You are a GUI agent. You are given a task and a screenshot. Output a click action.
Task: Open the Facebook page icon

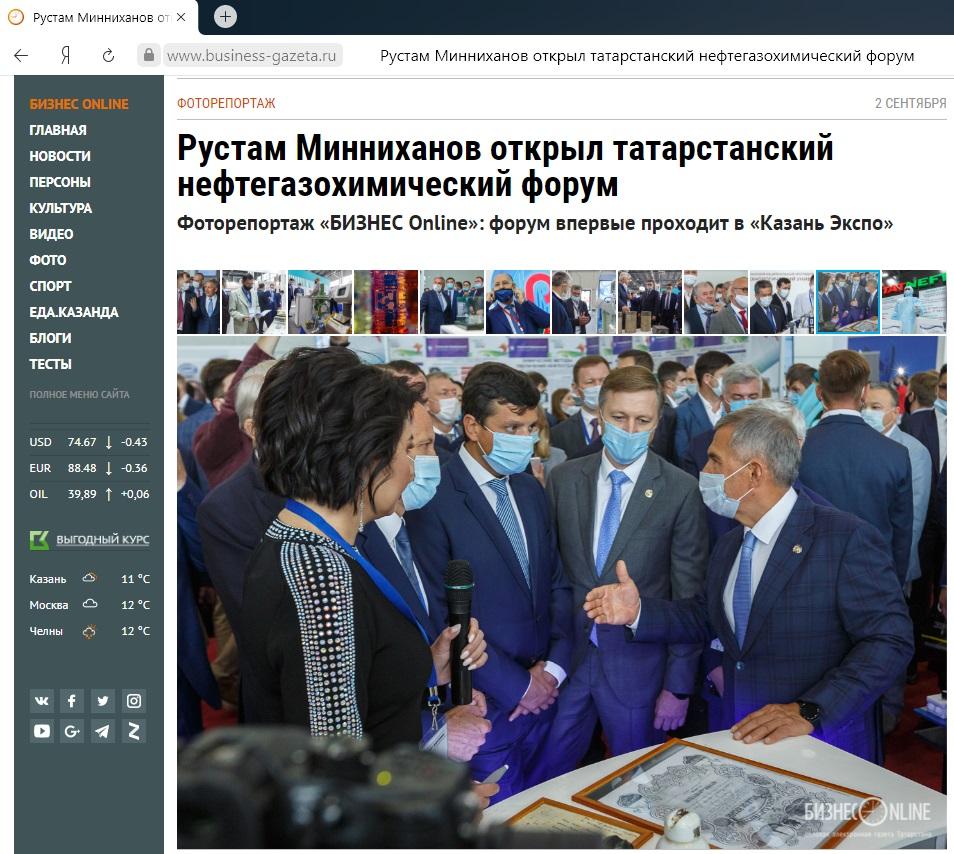72,701
